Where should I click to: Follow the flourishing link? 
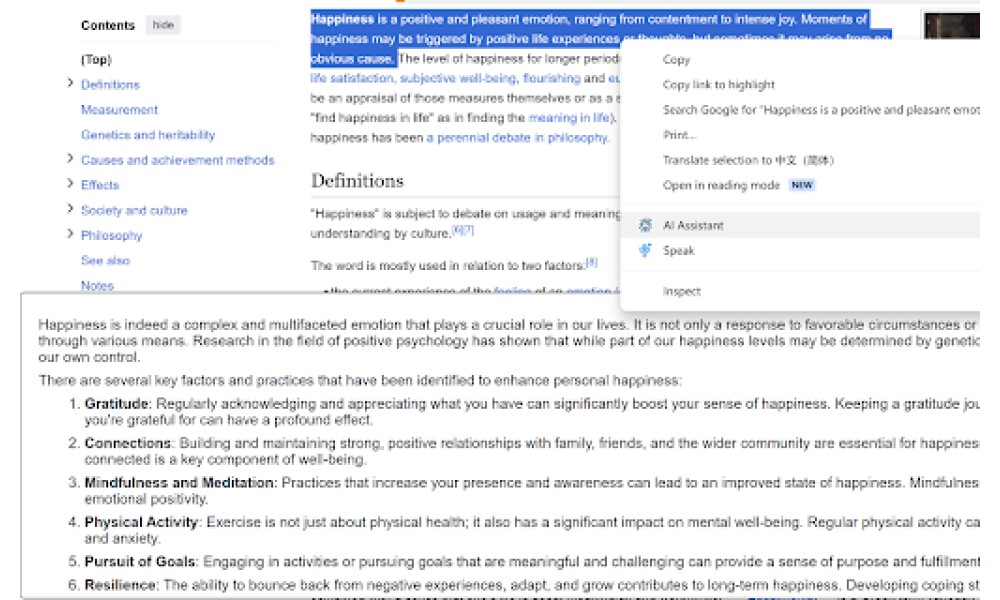(x=552, y=78)
